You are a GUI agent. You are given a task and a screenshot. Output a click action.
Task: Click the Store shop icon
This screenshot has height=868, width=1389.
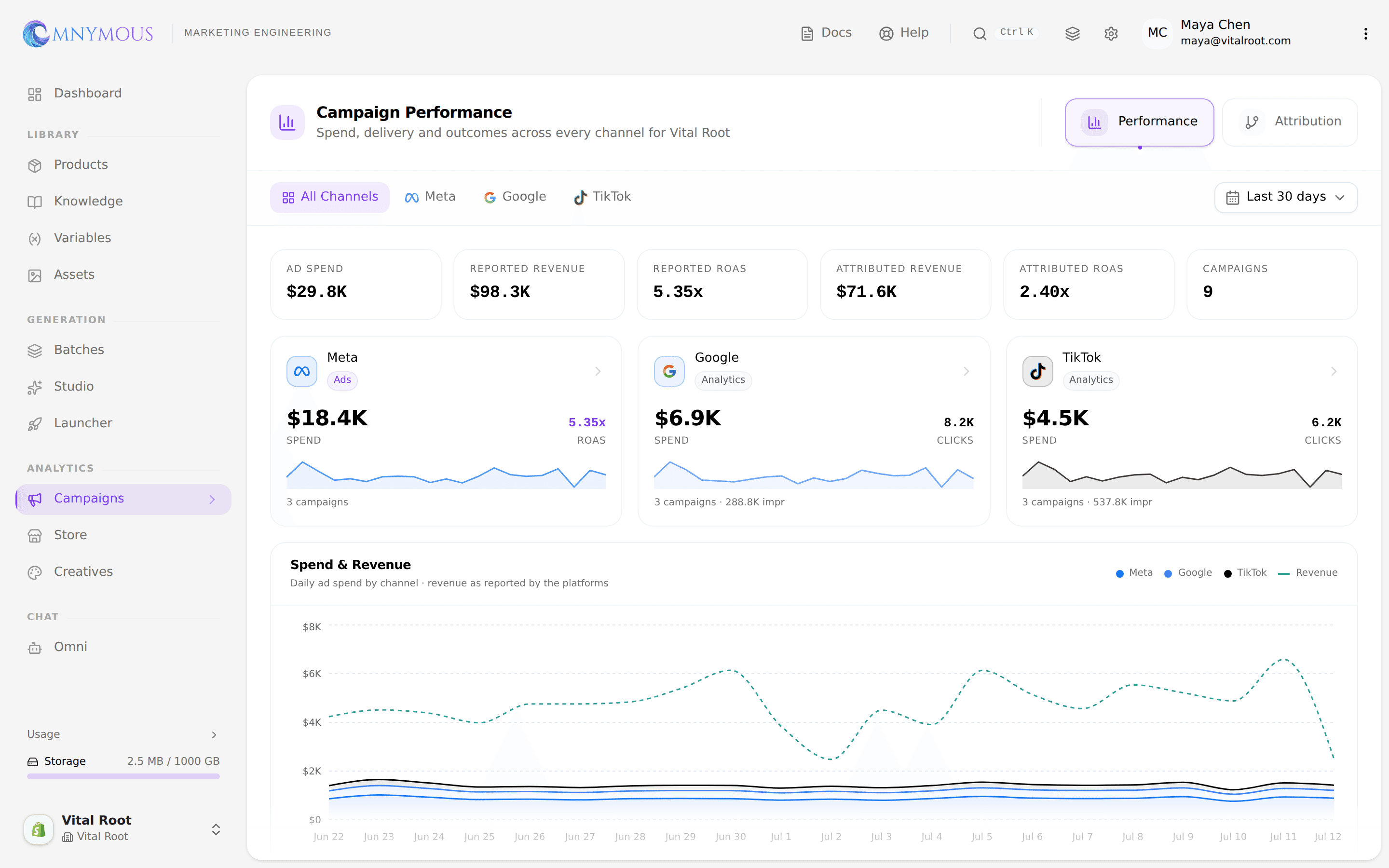tap(35, 536)
